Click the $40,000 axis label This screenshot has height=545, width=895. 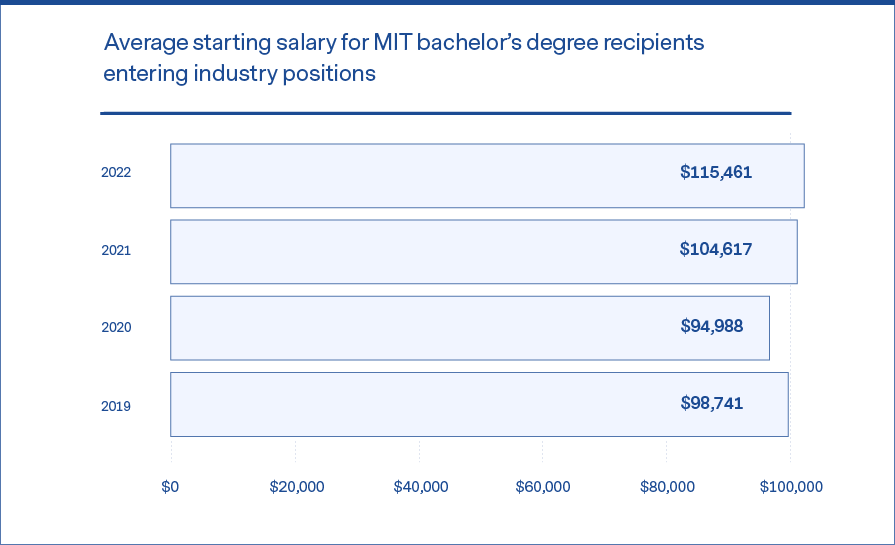(421, 487)
